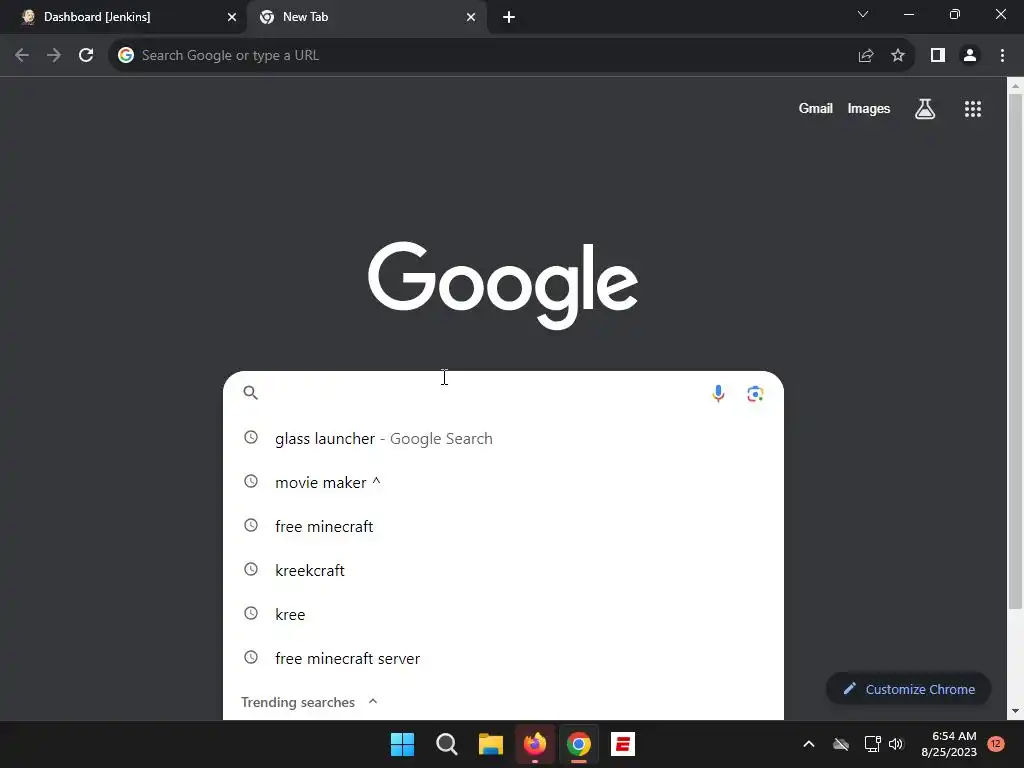Click the clock icon beside 'kreekcraft'

pyautogui.click(x=251, y=569)
